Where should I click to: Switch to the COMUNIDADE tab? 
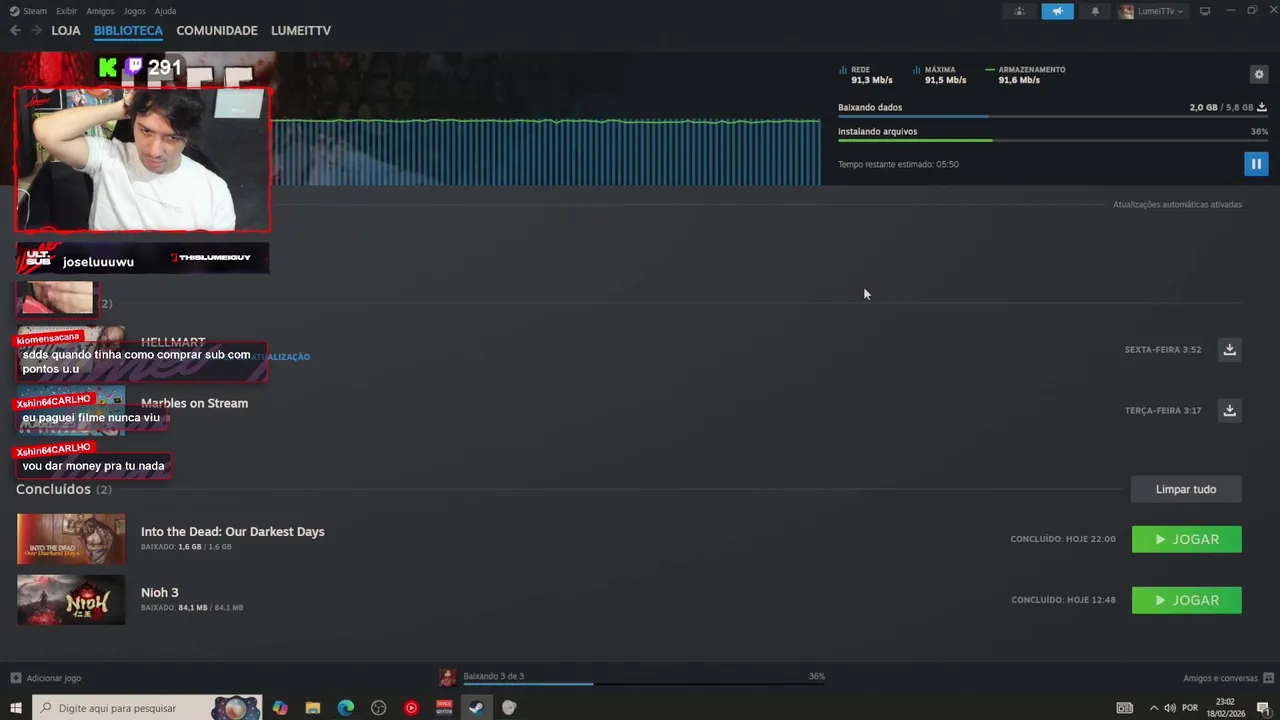pos(217,31)
